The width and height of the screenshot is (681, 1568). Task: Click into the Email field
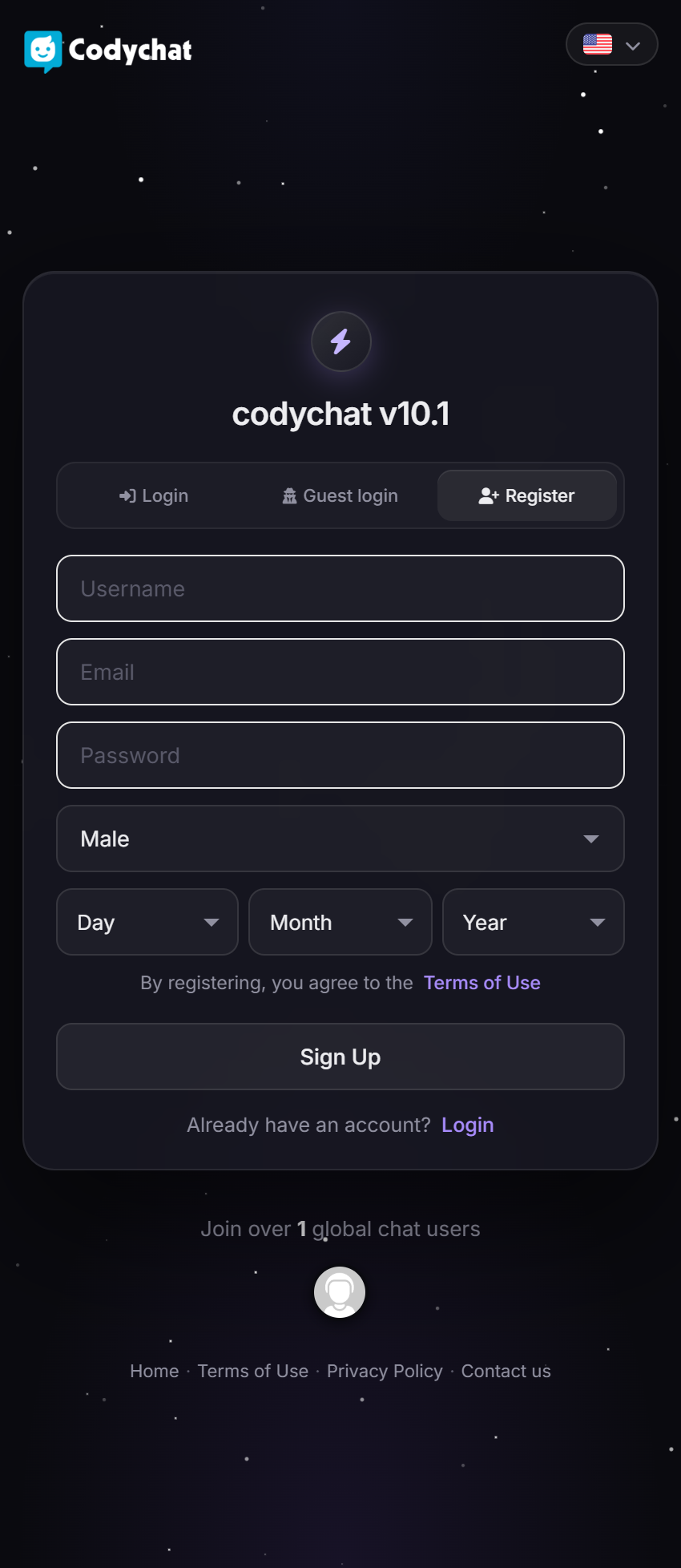(340, 672)
